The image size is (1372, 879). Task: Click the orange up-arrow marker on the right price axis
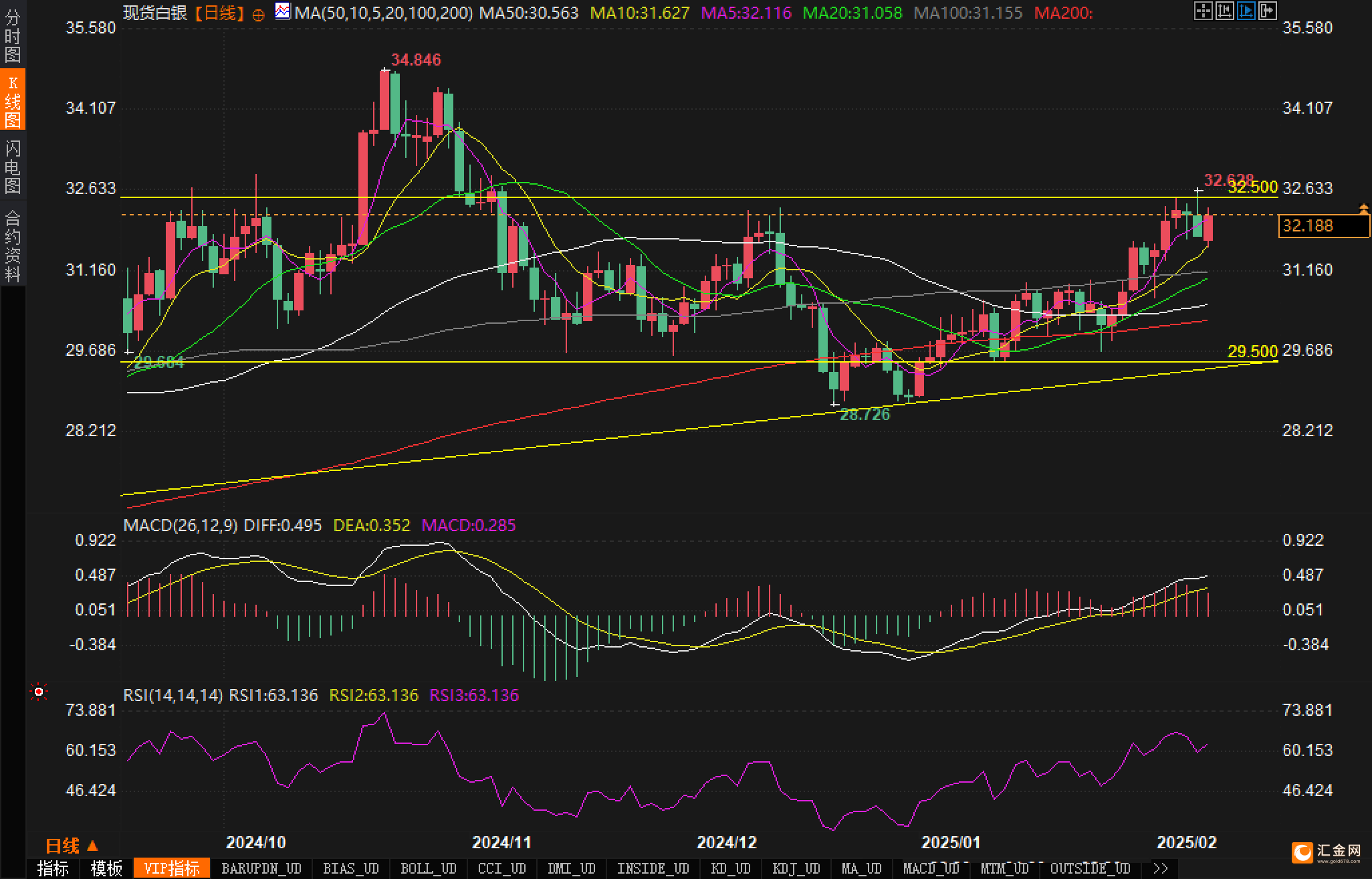point(1363,209)
